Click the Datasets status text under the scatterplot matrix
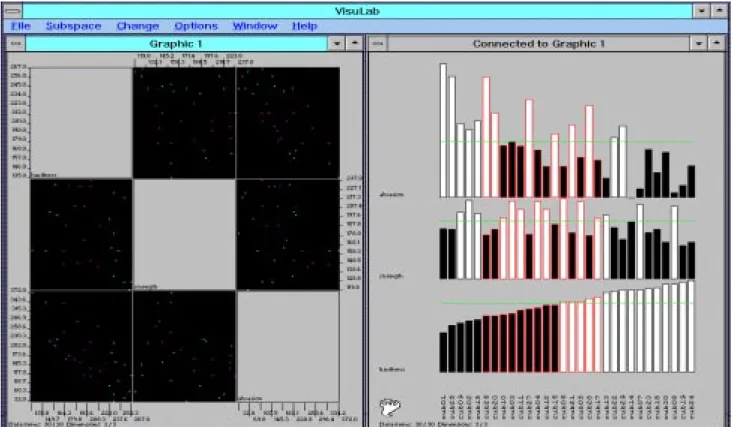 [x=62, y=424]
